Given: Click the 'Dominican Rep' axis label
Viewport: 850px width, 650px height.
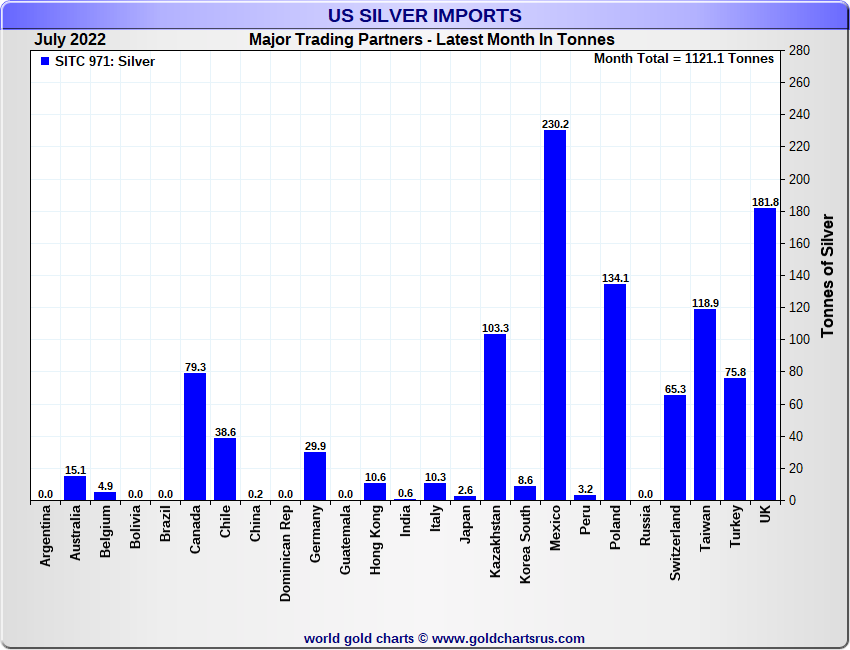Looking at the screenshot, I should coord(285,554).
